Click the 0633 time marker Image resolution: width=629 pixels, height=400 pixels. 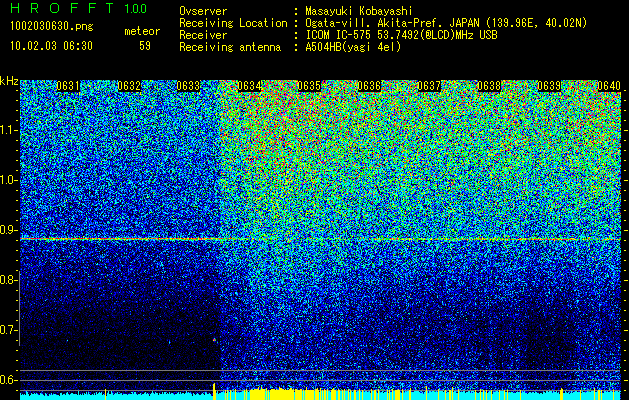click(188, 86)
